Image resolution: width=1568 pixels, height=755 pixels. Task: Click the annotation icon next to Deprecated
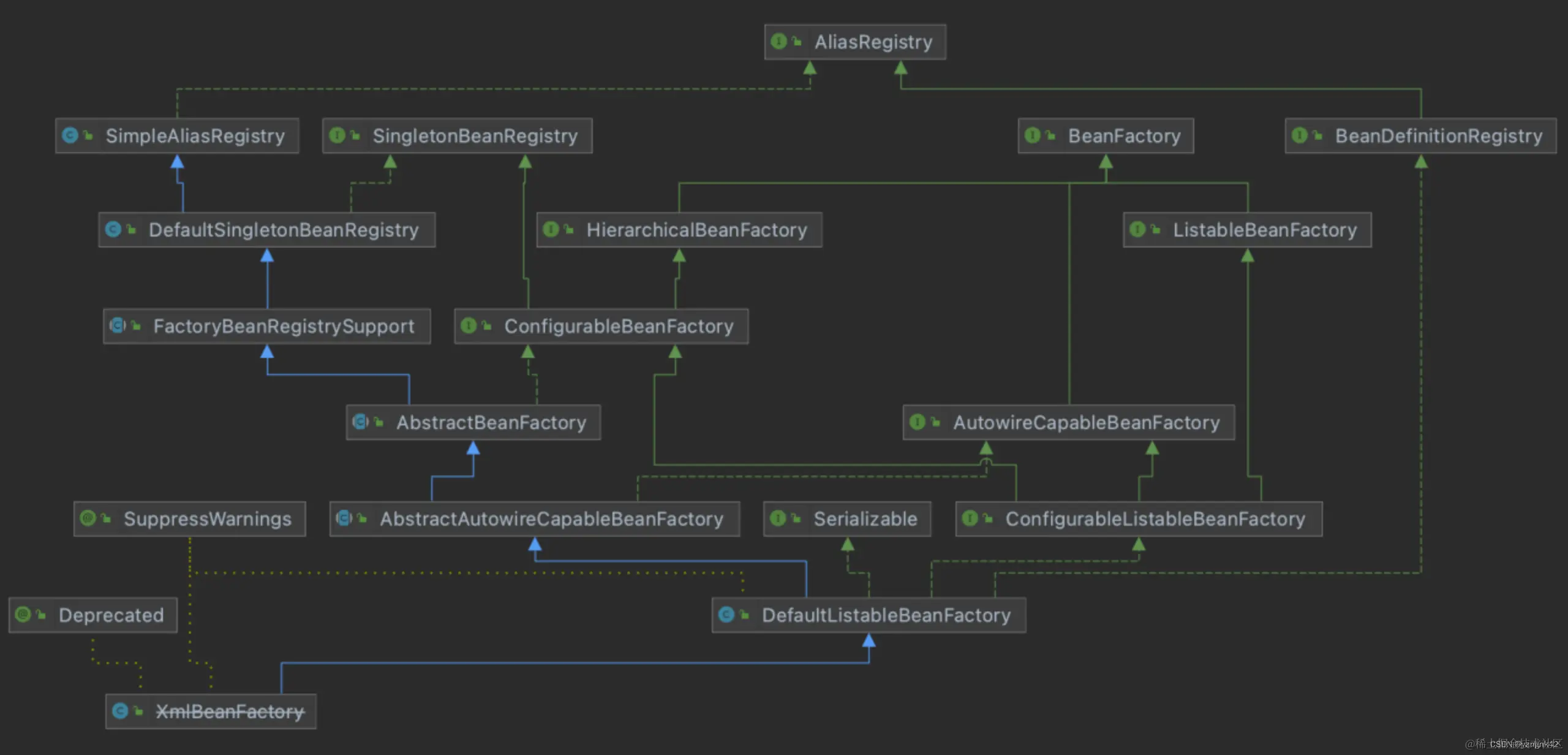(x=23, y=614)
